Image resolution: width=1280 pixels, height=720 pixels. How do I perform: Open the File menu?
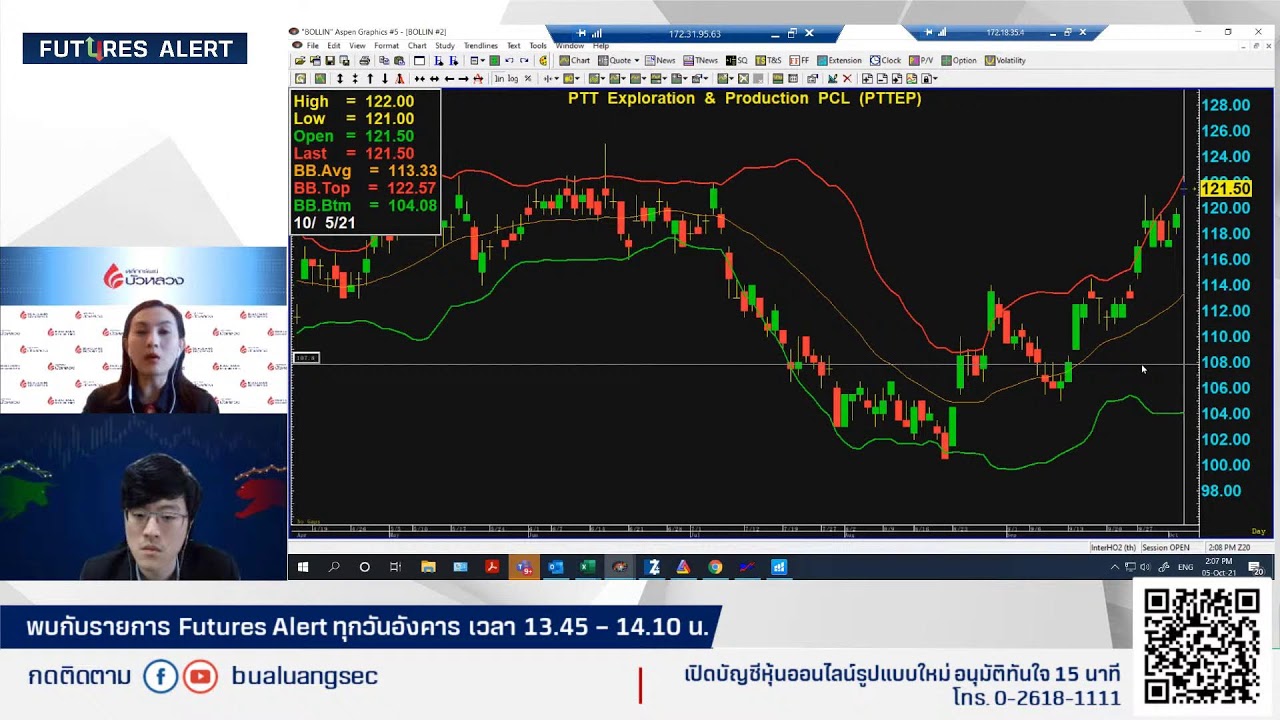(x=313, y=46)
